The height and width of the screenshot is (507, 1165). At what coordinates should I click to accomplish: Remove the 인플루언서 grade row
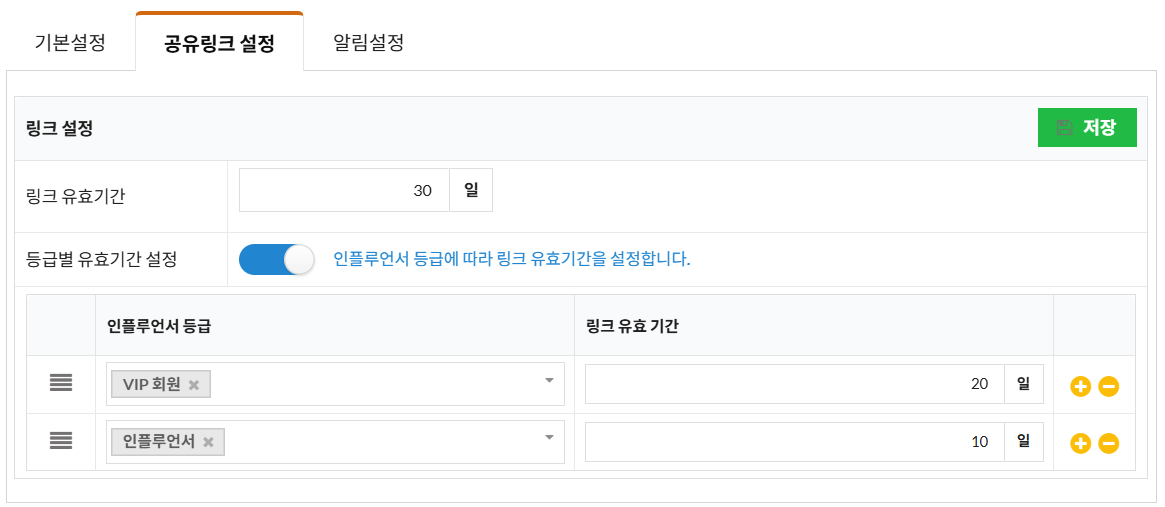(x=1108, y=443)
